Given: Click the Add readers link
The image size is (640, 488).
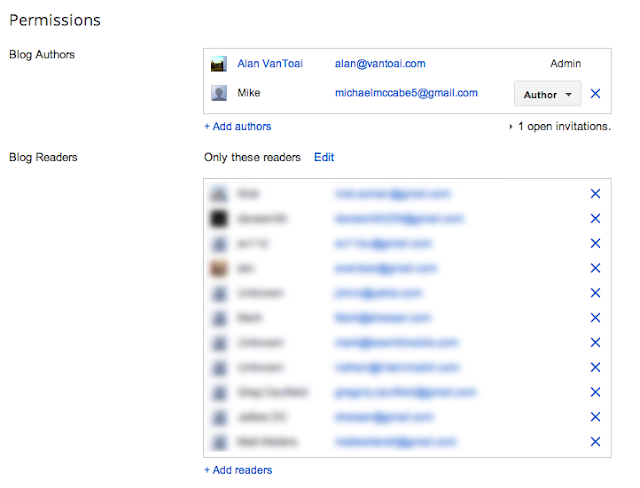Looking at the screenshot, I should click(238, 470).
